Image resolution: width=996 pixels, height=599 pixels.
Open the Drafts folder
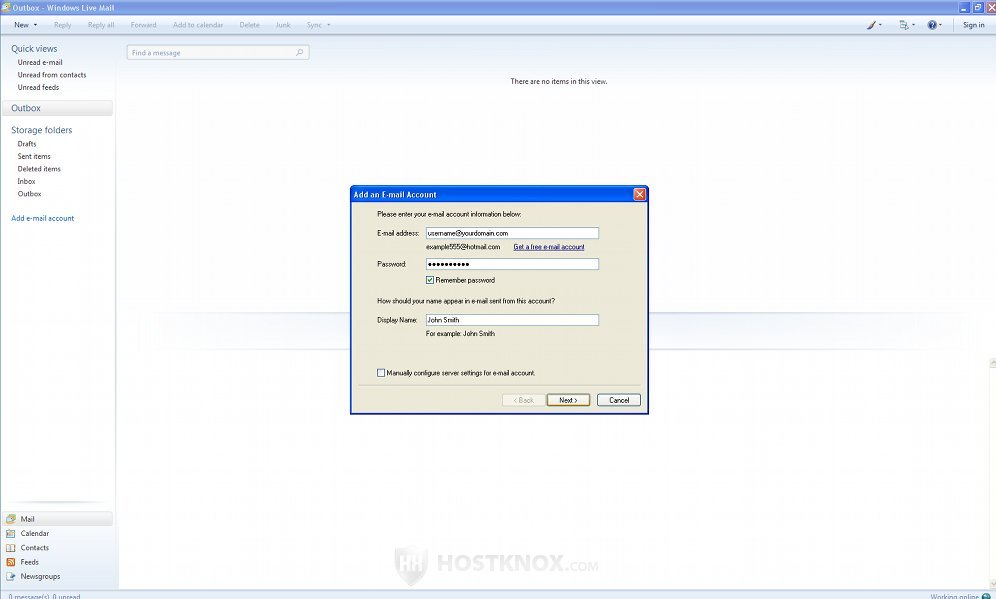pos(27,144)
